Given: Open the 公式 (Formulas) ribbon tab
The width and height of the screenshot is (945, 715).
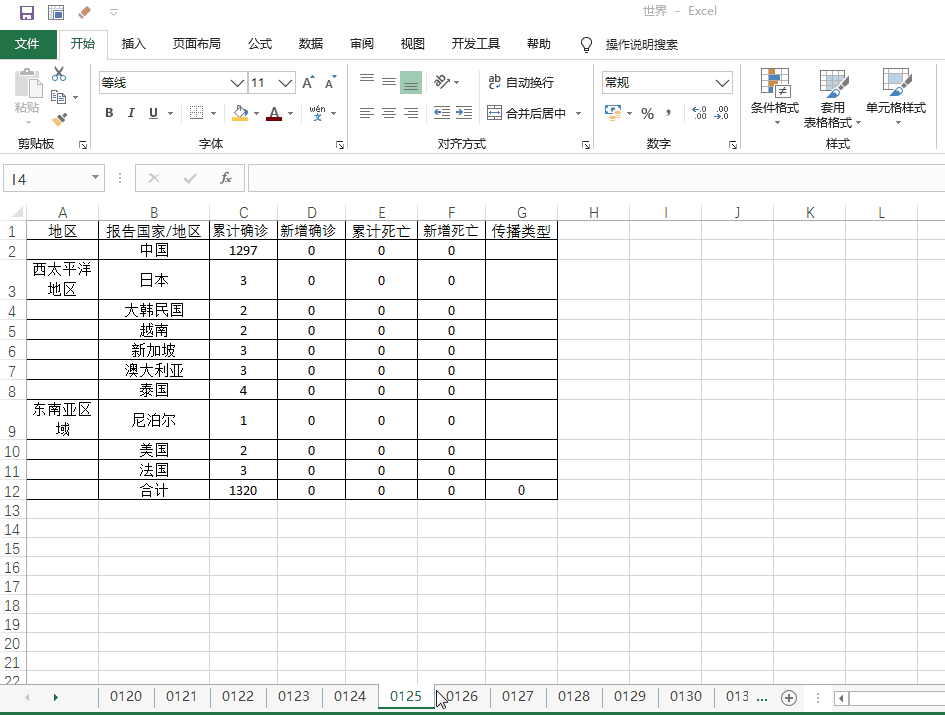Looking at the screenshot, I should point(260,44).
